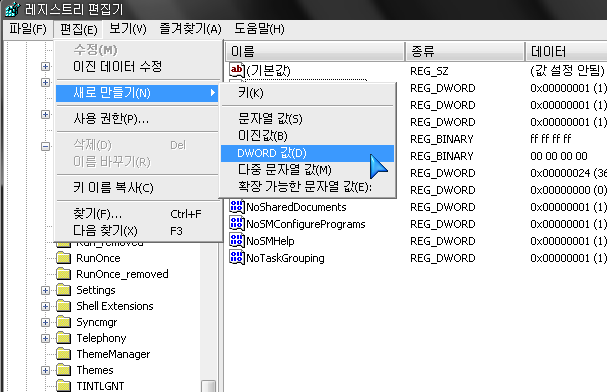Choose 키 이름 복사(C) menu entry

click(137, 188)
